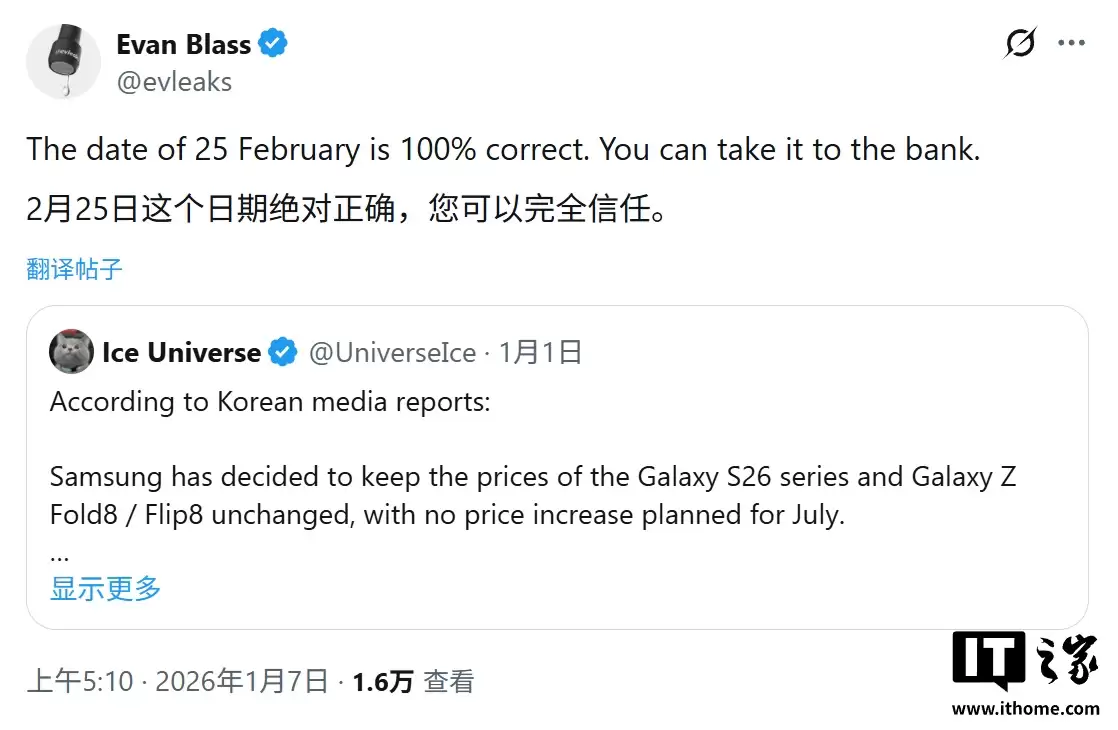Open Grok analysis for this post
1118x730 pixels.
coord(1019,43)
